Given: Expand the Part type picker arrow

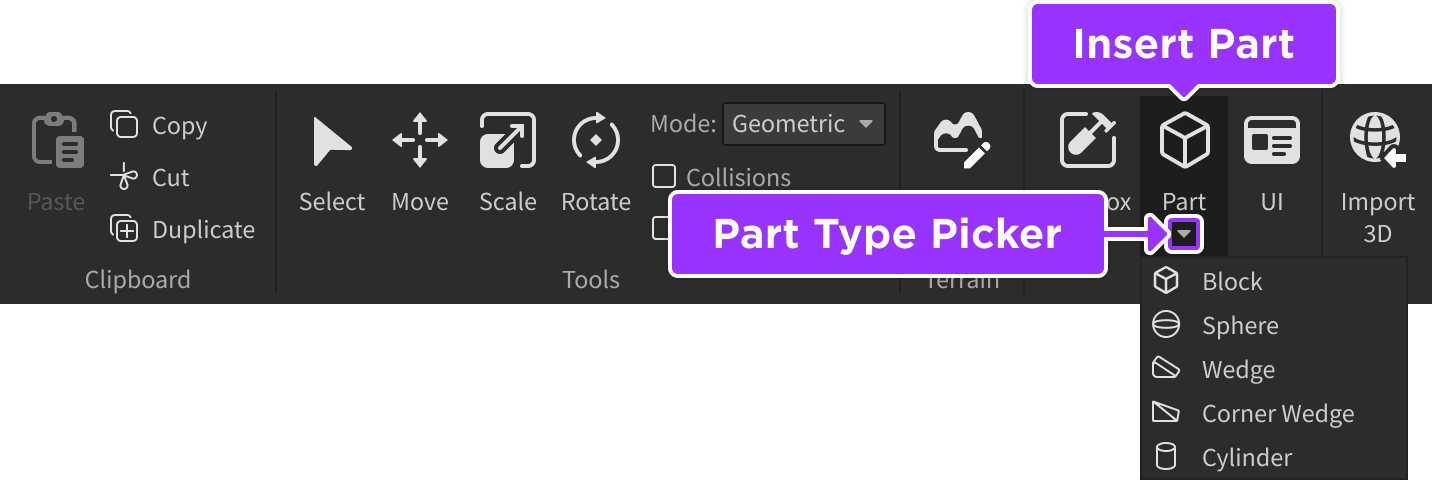Looking at the screenshot, I should tap(1184, 235).
